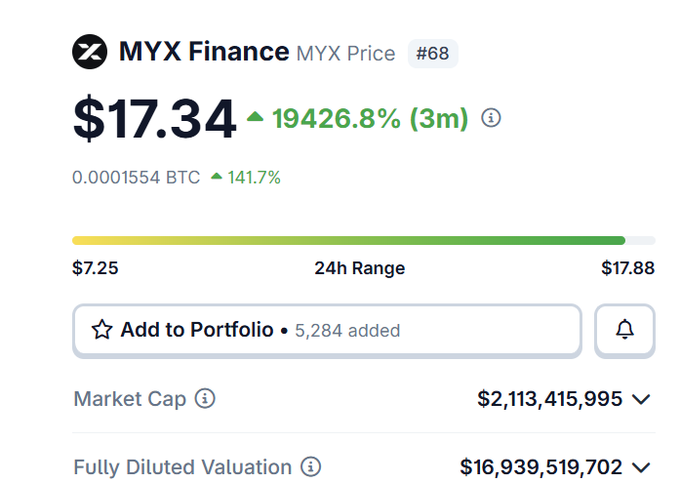Add MYX Finance to Portfolio
680x483 pixels.
(x=327, y=331)
